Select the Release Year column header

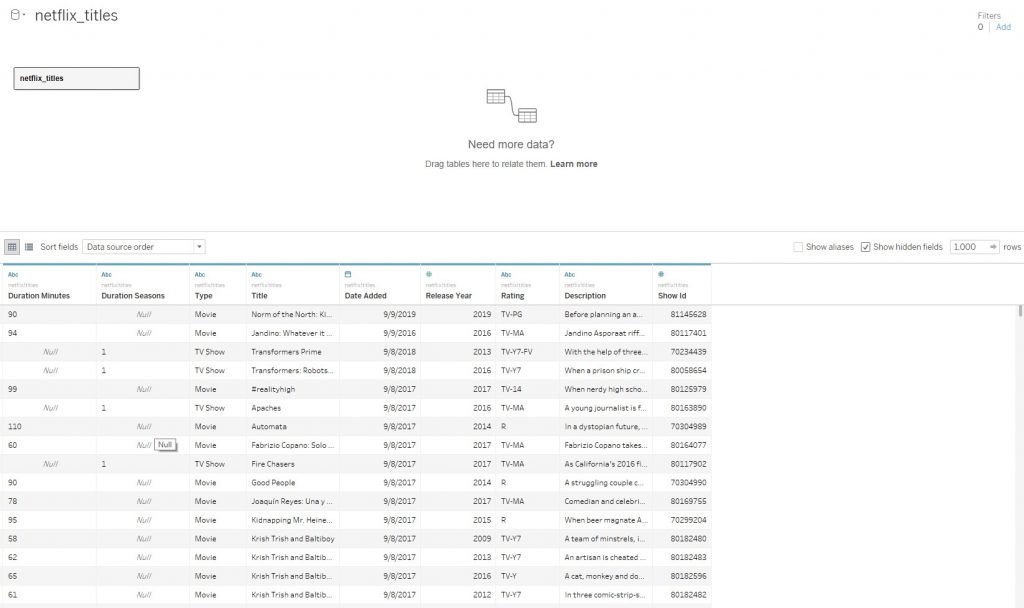(x=458, y=285)
